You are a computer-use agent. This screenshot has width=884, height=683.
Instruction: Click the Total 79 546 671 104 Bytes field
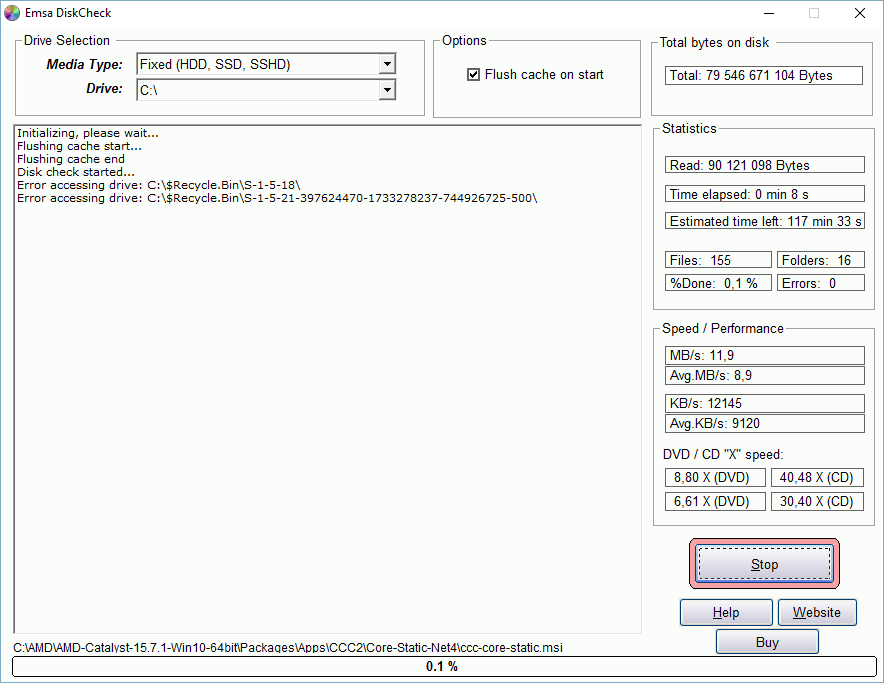click(x=763, y=76)
